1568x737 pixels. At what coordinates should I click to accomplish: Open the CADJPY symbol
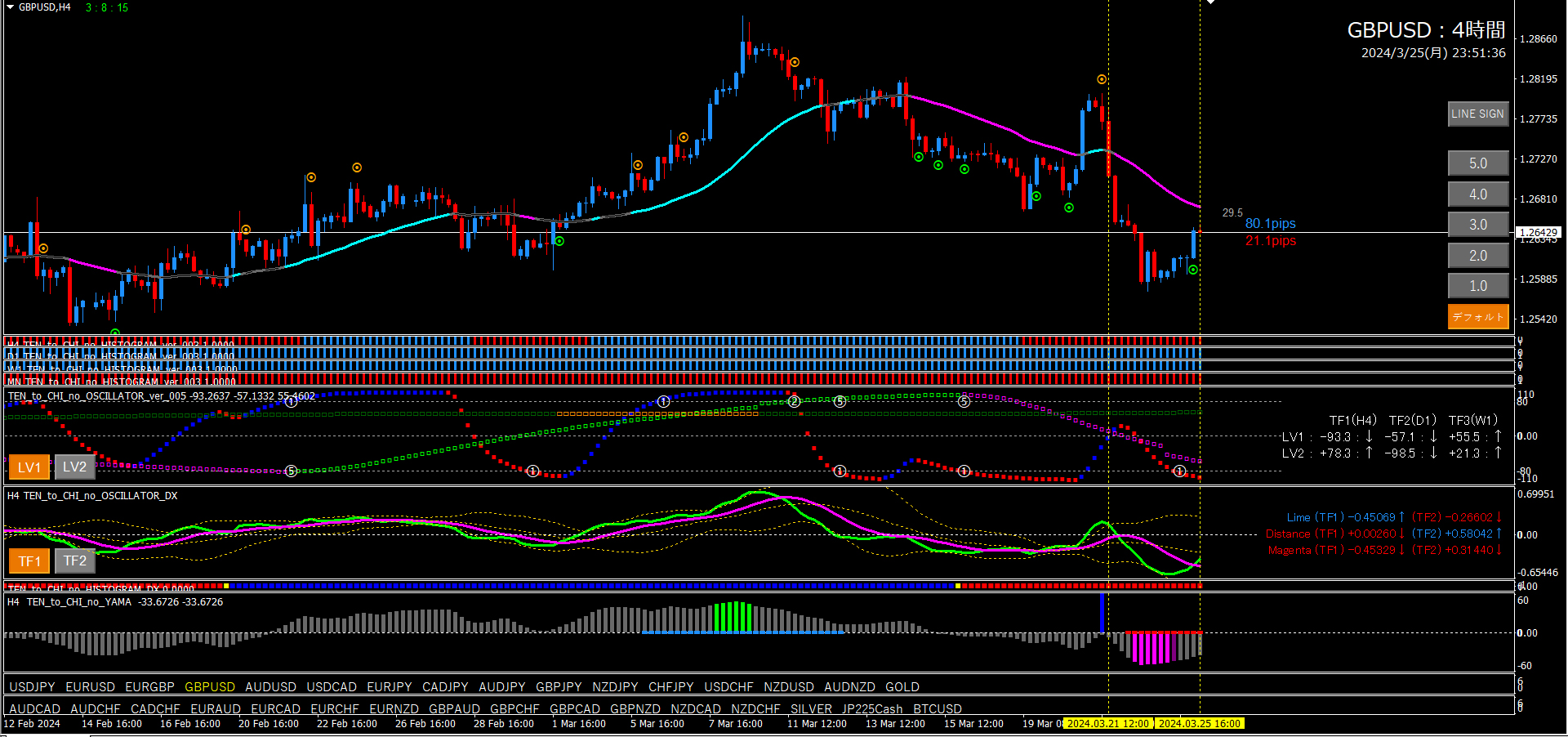pyautogui.click(x=445, y=687)
